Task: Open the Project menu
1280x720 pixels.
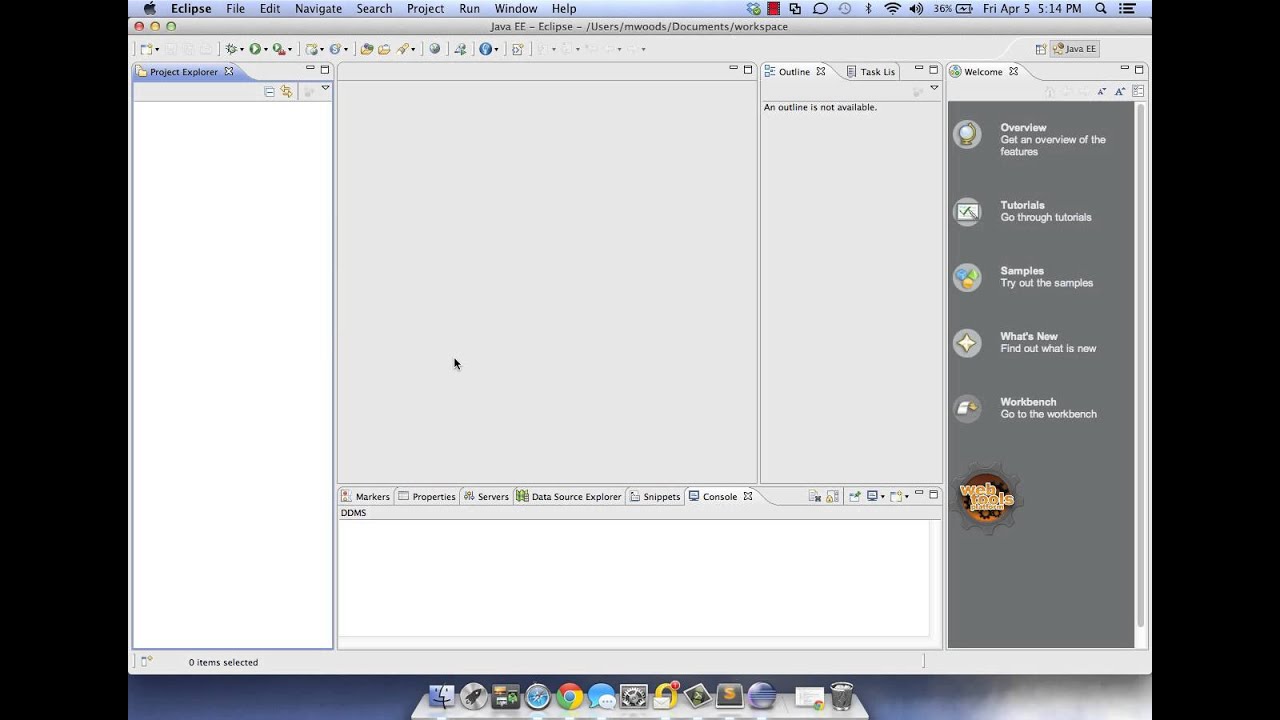Action: tap(425, 8)
